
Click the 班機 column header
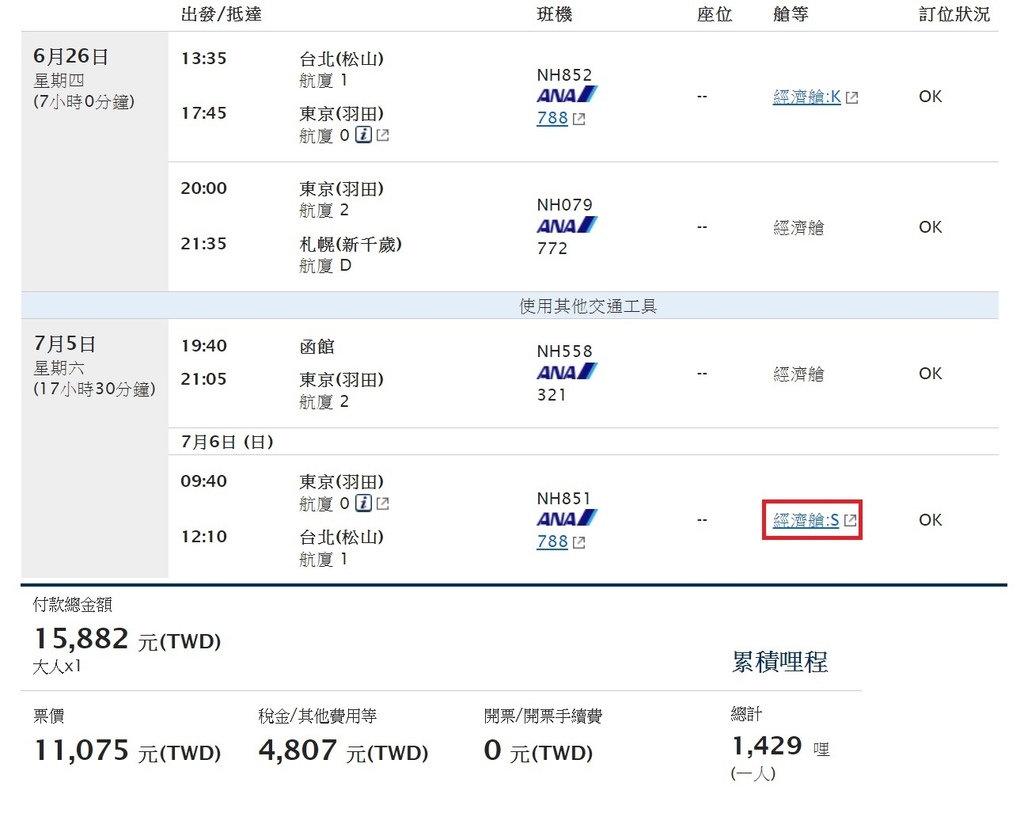coord(554,14)
